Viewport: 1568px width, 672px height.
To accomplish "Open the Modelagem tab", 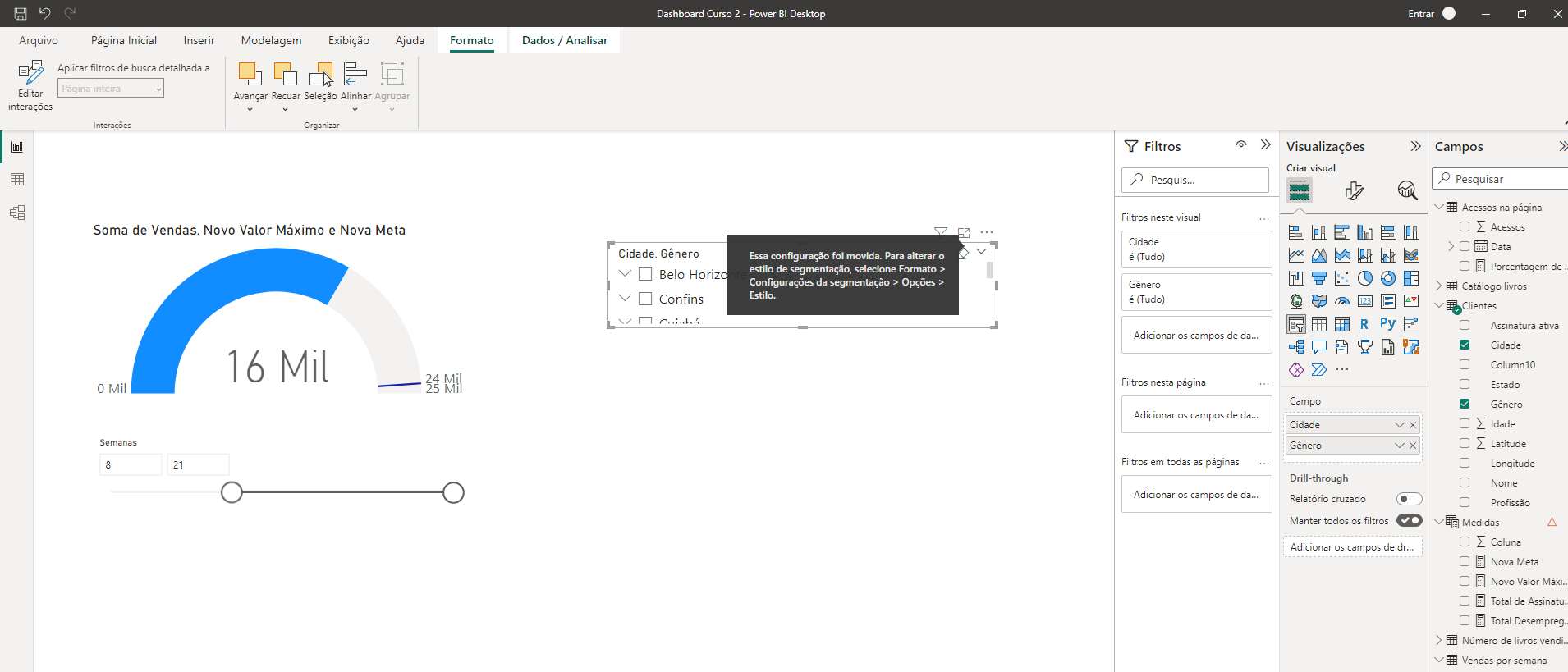I will point(271,40).
